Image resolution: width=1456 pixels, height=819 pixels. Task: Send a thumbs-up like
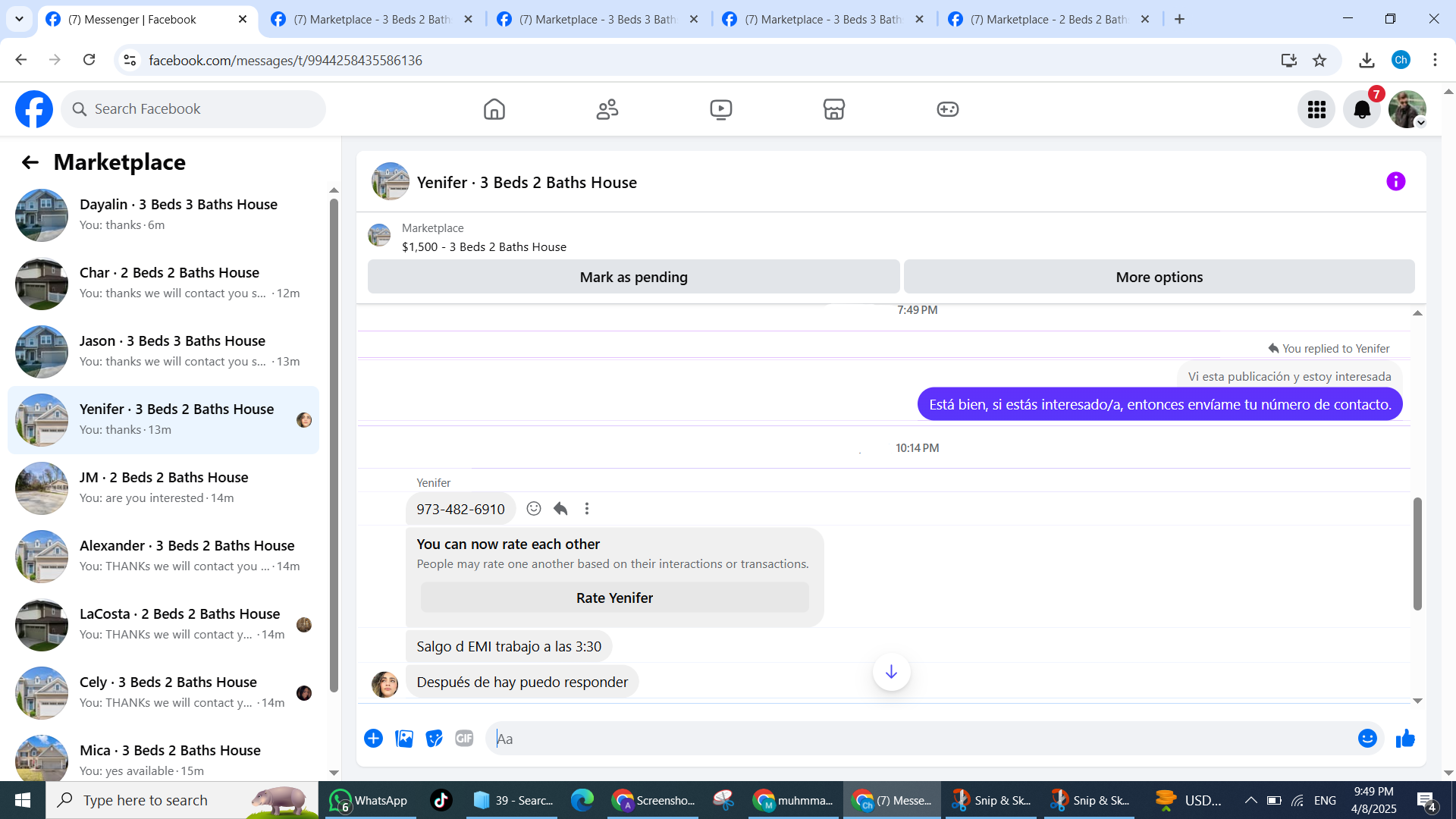(x=1405, y=739)
